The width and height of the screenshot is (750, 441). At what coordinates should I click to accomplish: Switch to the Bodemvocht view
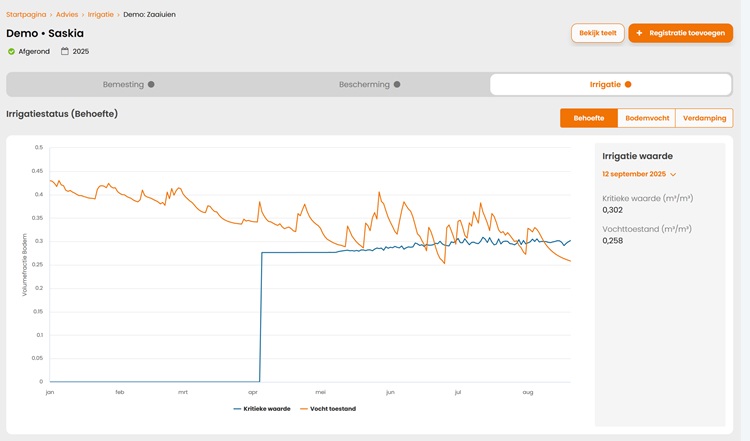click(x=647, y=118)
